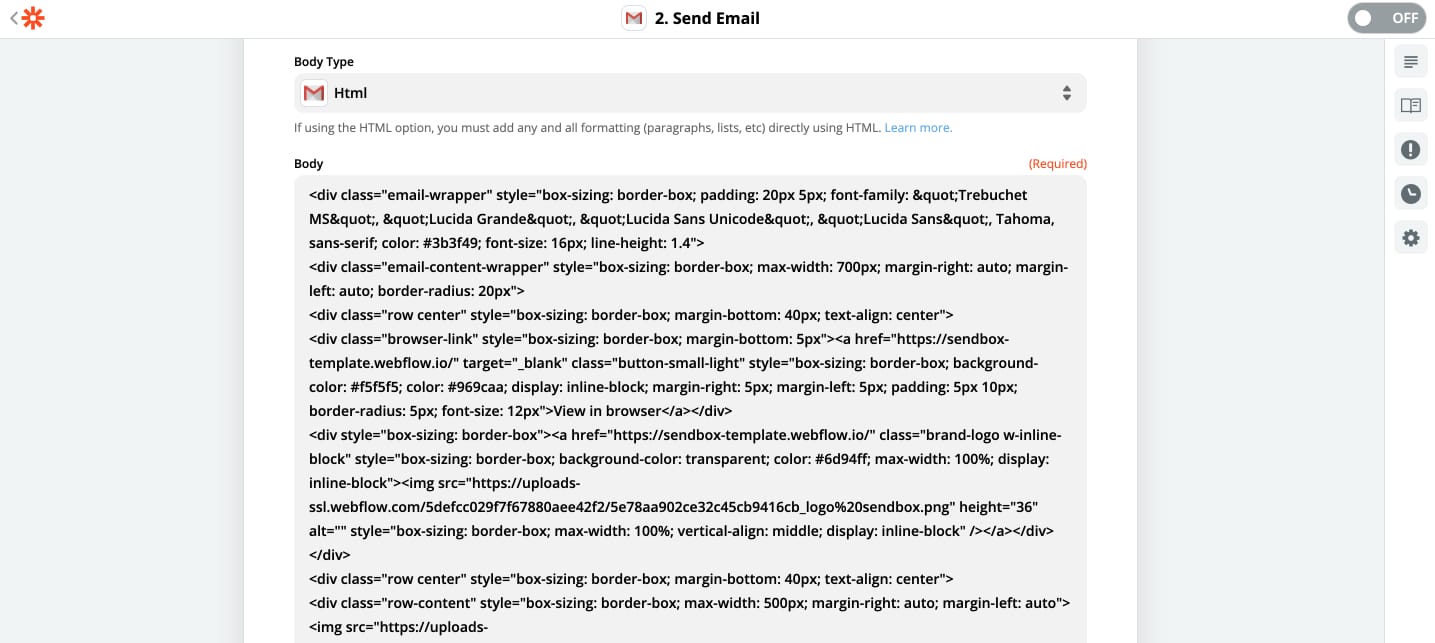Click the dropdown arrows on Body Type field
This screenshot has width=1435, height=643.
[1066, 93]
